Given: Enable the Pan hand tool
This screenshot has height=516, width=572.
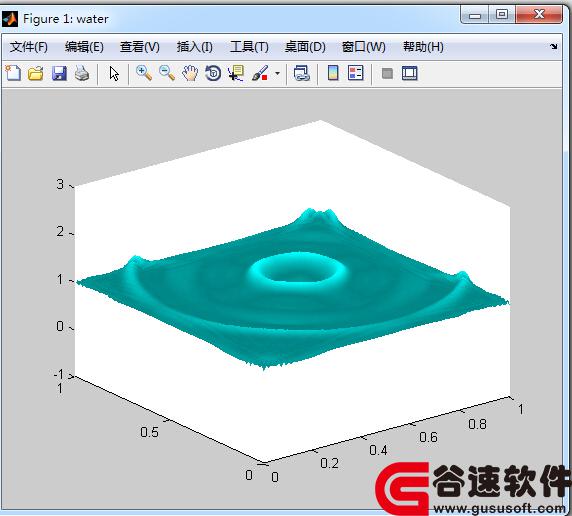Looking at the screenshot, I should click(x=190, y=73).
